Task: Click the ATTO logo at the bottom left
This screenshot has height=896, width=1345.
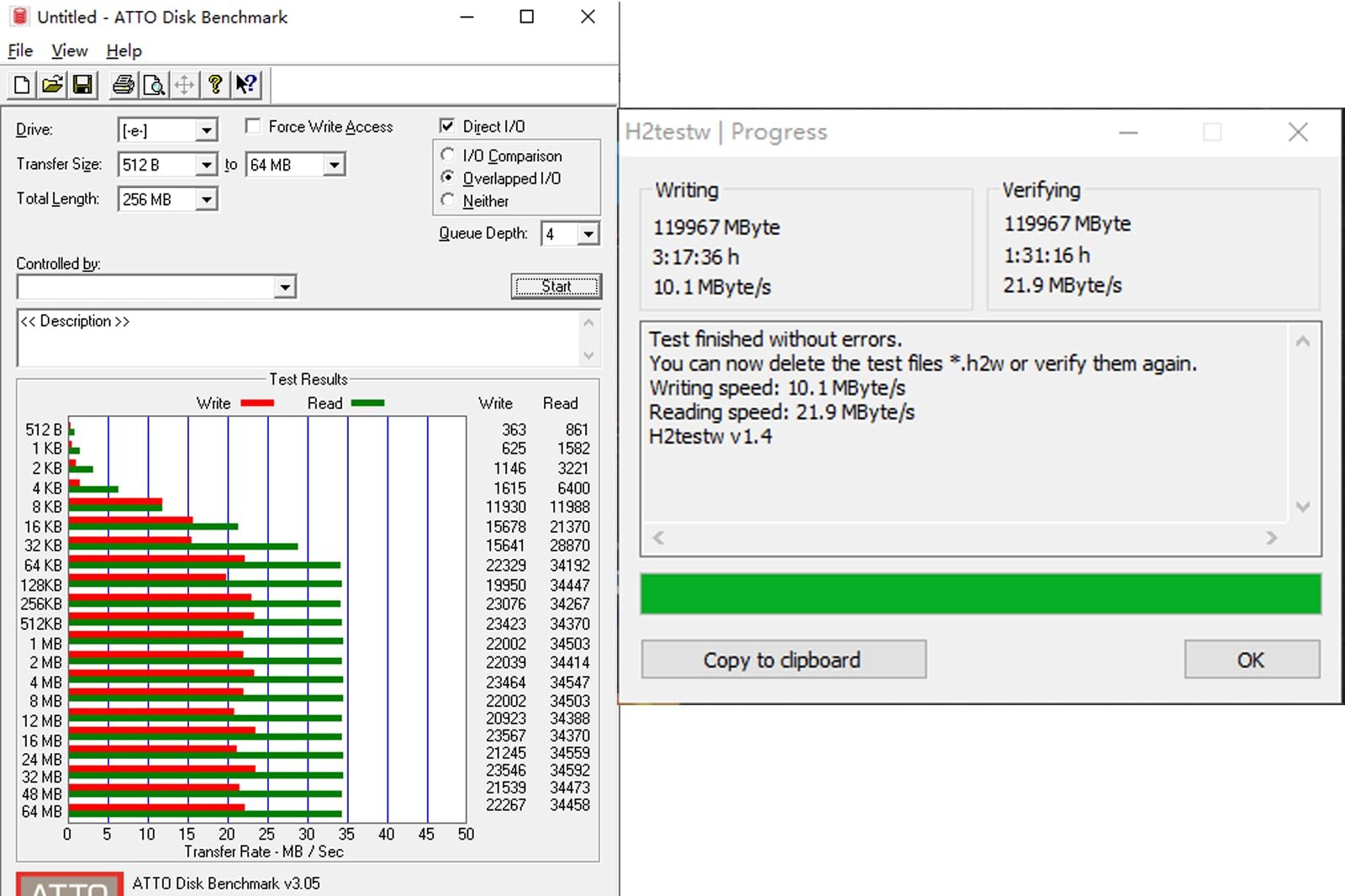Action: pyautogui.click(x=70, y=884)
